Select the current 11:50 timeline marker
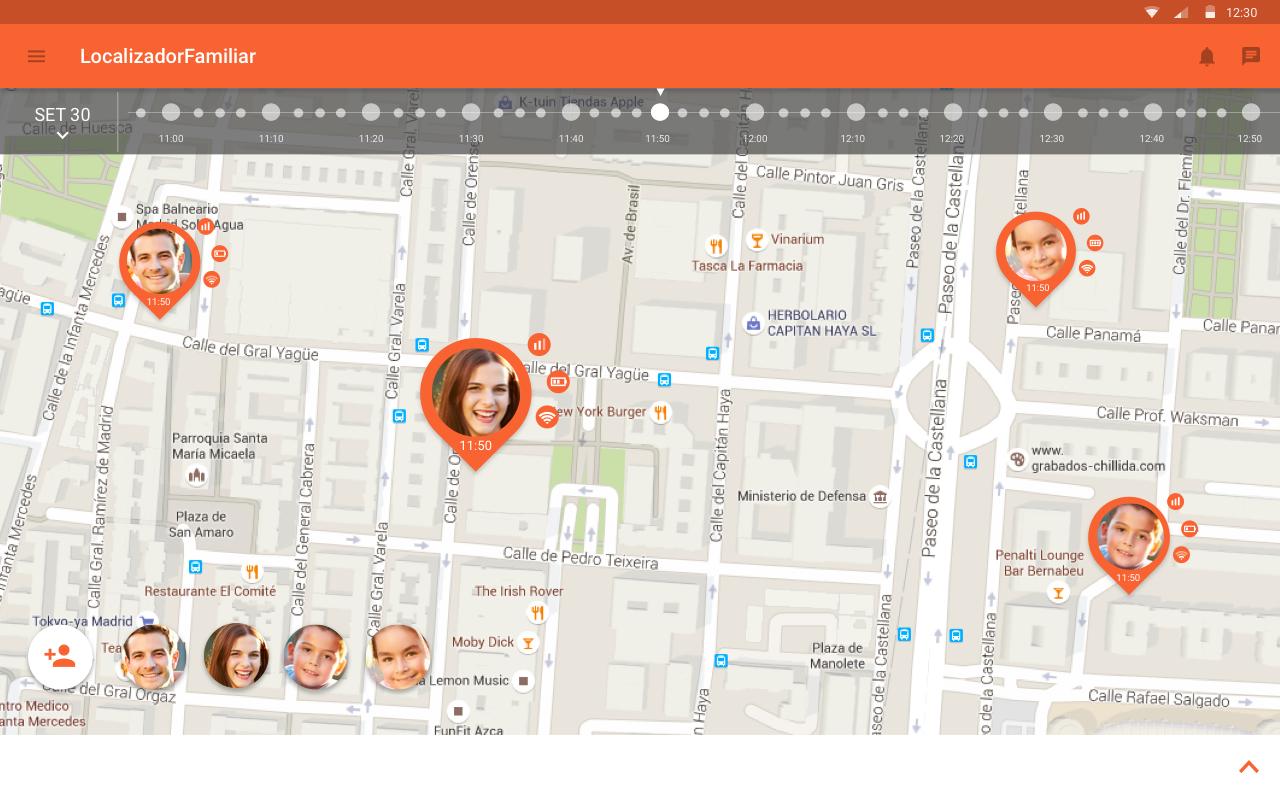This screenshot has height=800, width=1280. click(x=659, y=113)
